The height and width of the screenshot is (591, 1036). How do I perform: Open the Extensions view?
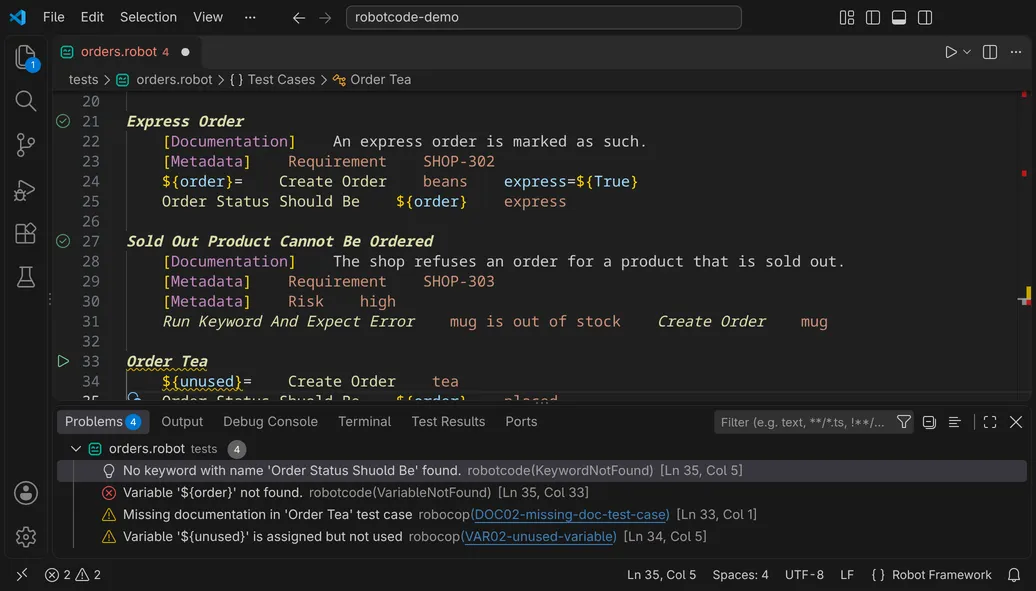[26, 233]
